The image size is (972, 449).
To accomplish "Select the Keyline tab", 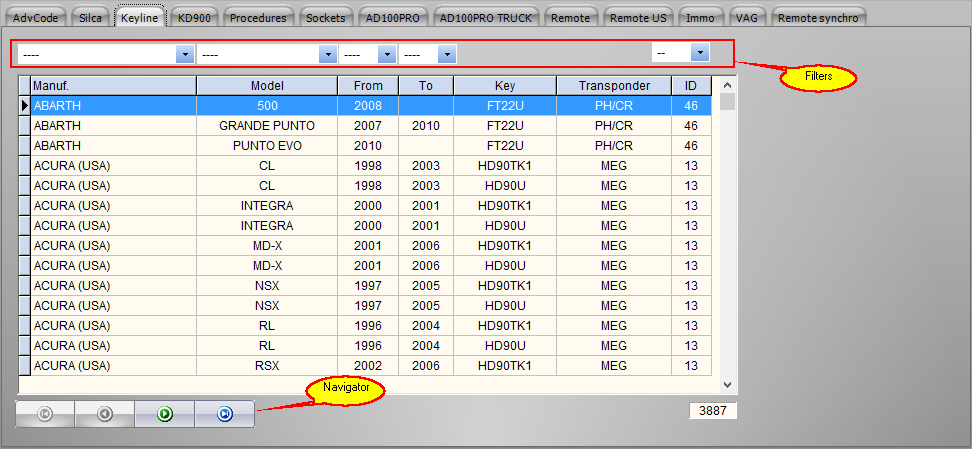I will (139, 17).
